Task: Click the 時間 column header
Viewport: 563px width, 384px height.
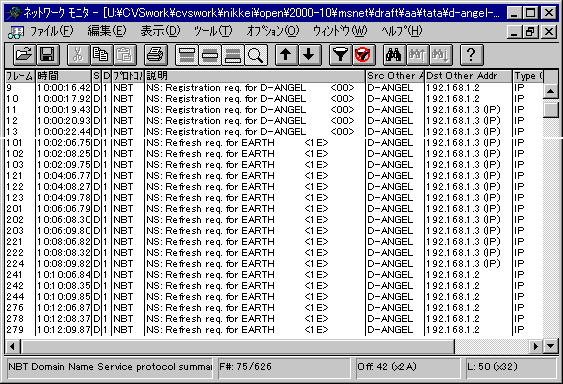Action: 64,76
